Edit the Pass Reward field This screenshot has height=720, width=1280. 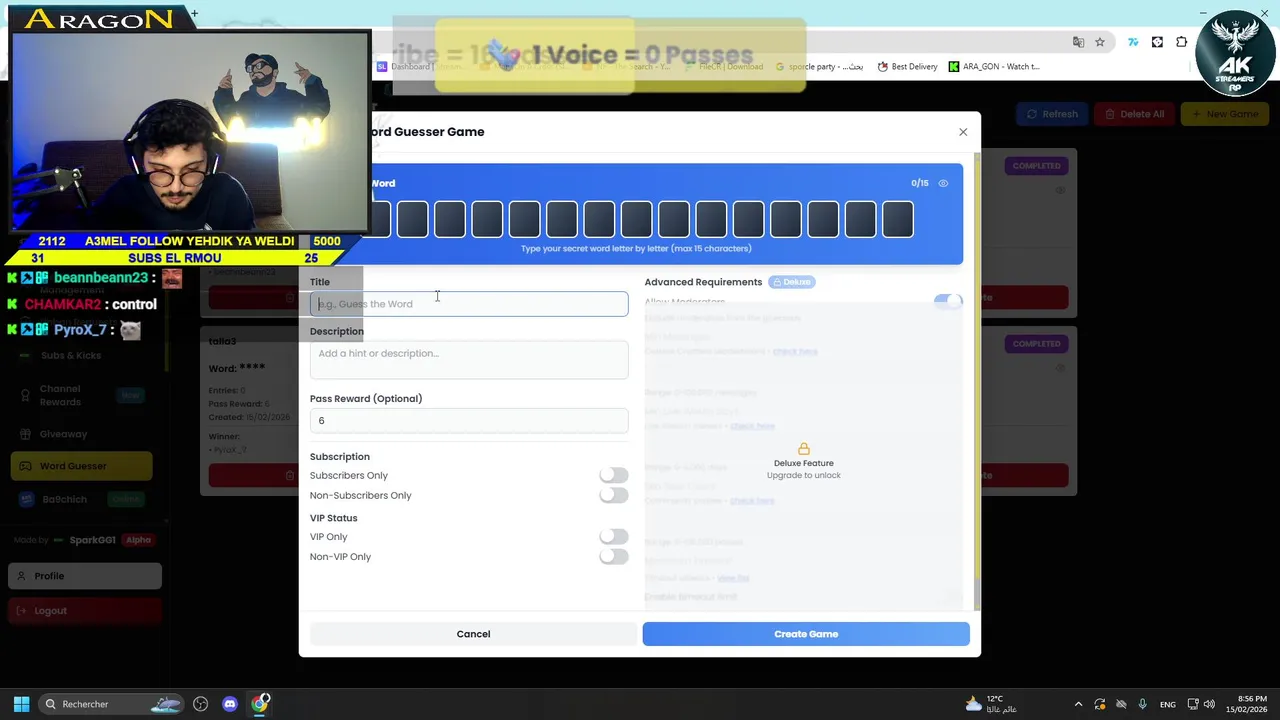pos(469,421)
